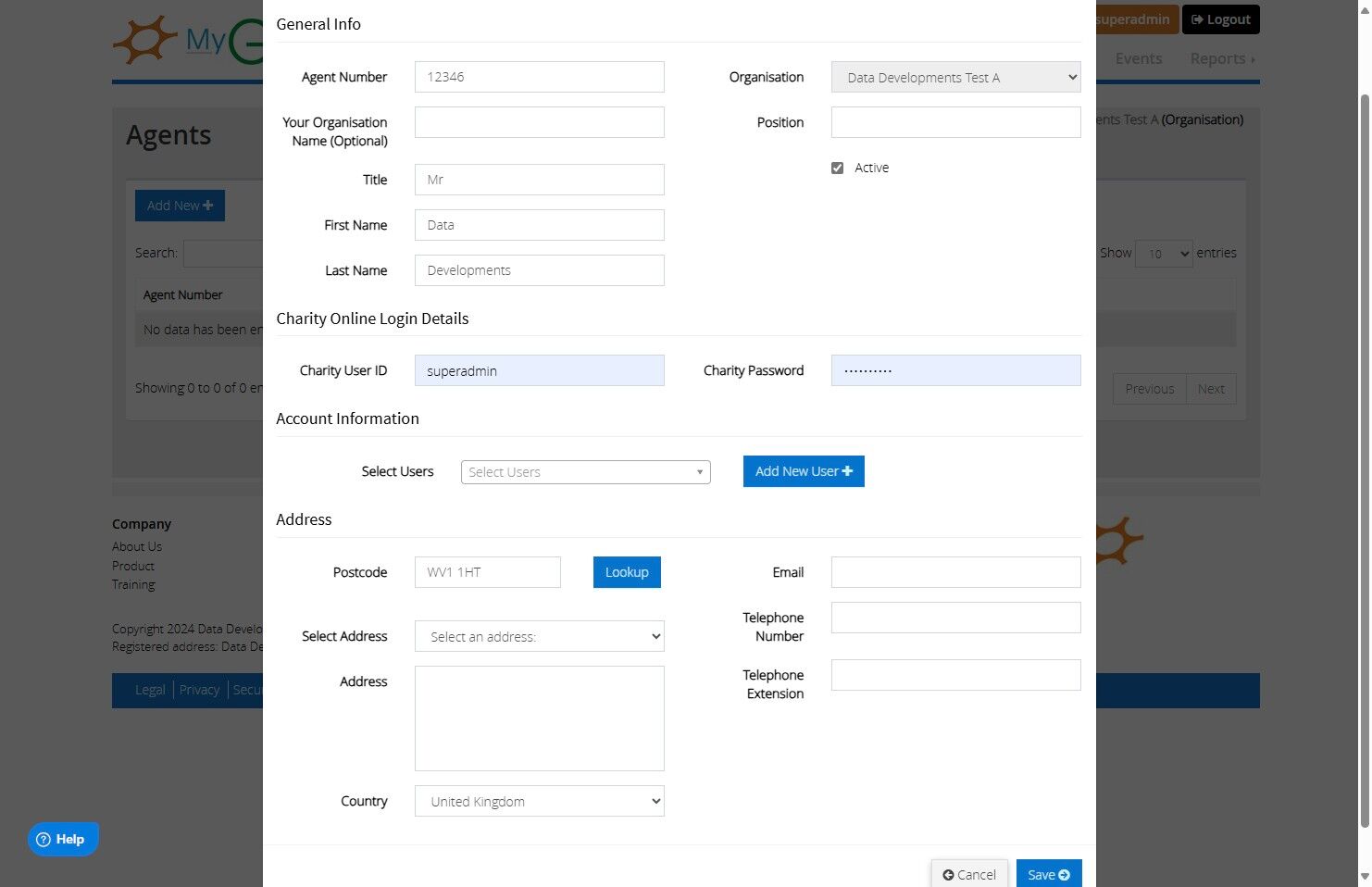The image size is (1372, 887).
Task: Open the Country dropdown
Action: tap(540, 801)
